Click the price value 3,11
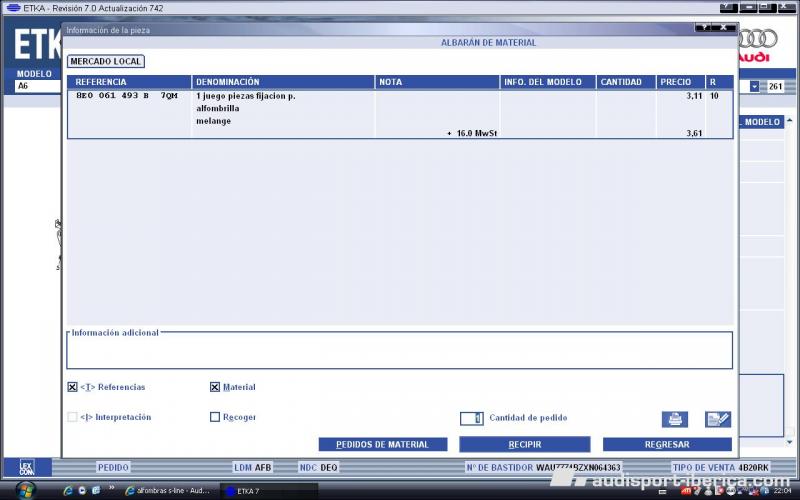 coord(694,96)
